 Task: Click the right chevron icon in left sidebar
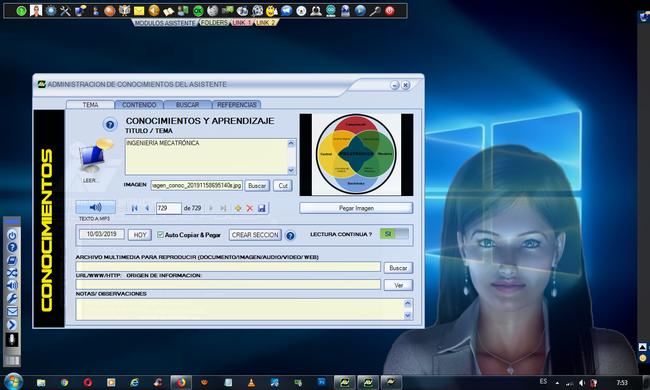point(12,325)
